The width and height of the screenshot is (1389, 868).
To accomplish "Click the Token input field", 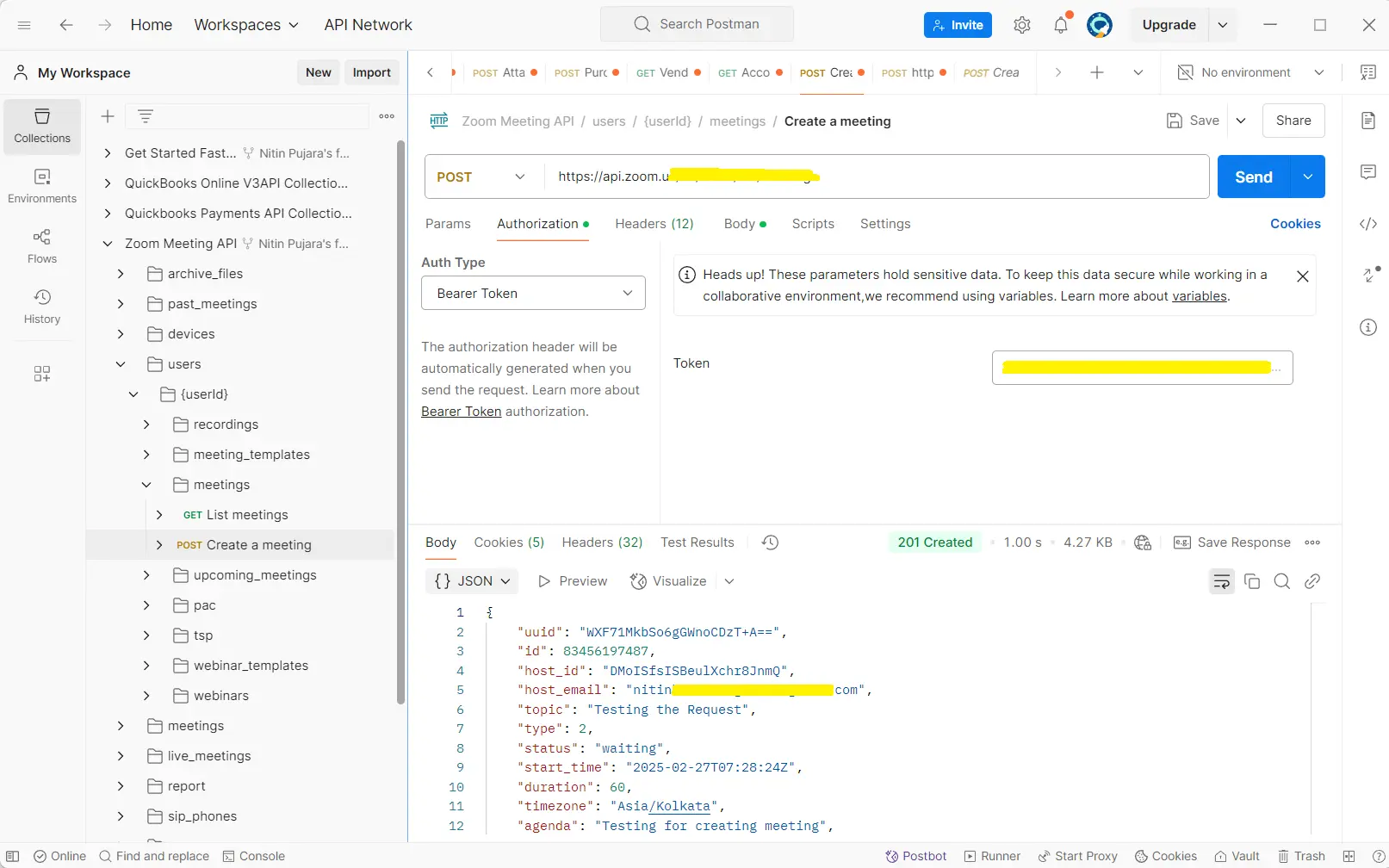I will (x=1142, y=368).
